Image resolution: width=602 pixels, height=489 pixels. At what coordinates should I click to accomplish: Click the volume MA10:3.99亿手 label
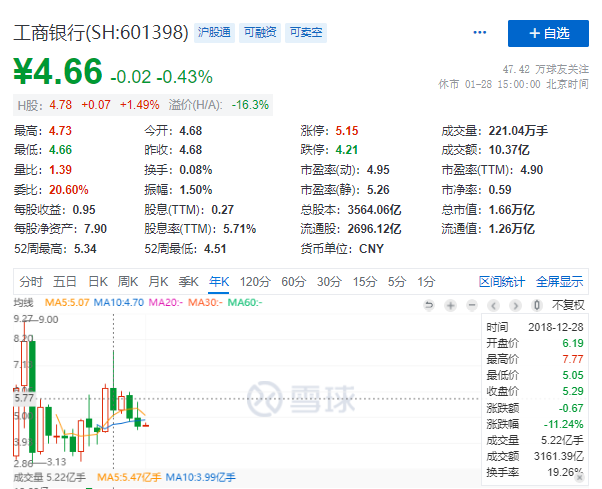click(200, 477)
